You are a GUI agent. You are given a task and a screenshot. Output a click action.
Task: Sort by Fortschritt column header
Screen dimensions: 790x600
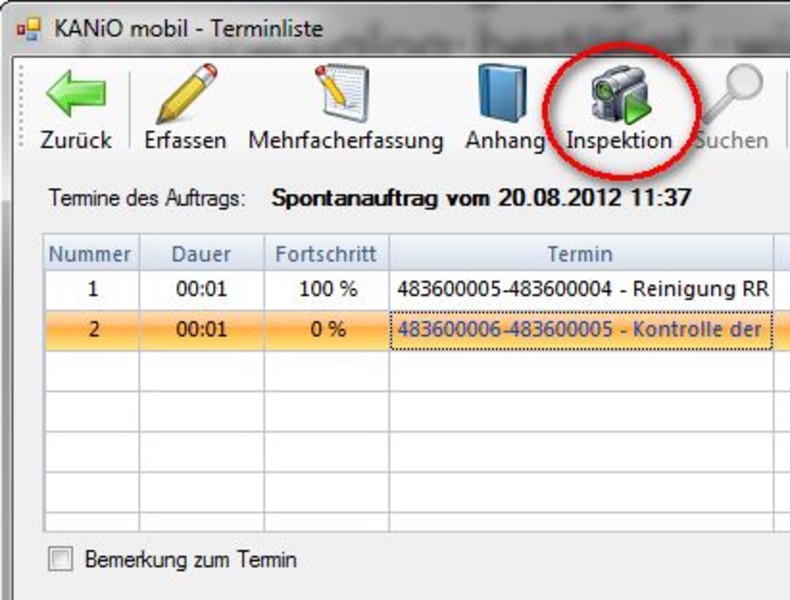tap(326, 253)
